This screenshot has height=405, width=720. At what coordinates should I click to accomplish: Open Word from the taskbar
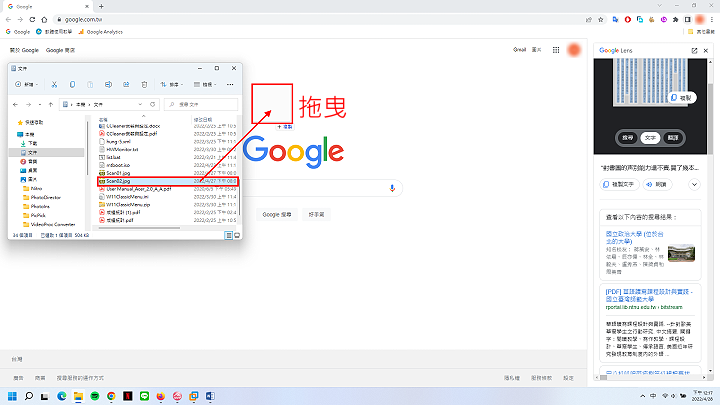pyautogui.click(x=210, y=396)
